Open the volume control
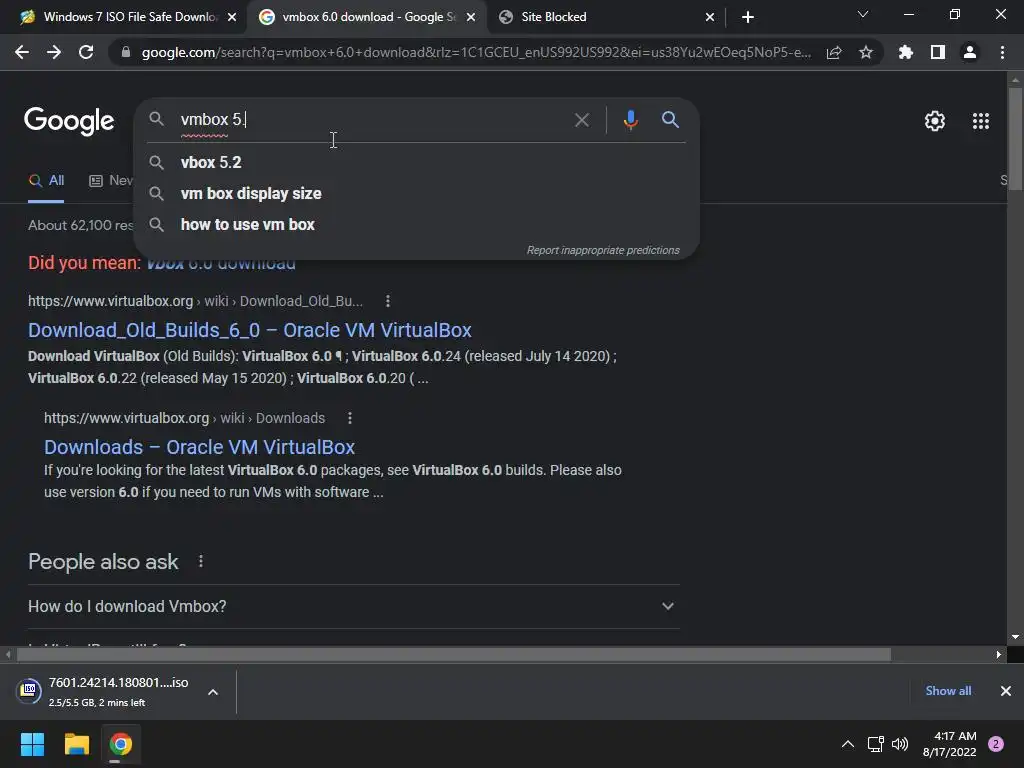1024x768 pixels. pyautogui.click(x=900, y=744)
